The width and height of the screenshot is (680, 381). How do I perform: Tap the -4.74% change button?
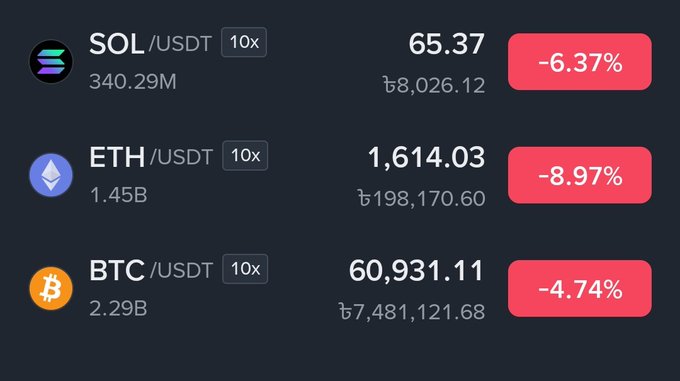580,289
